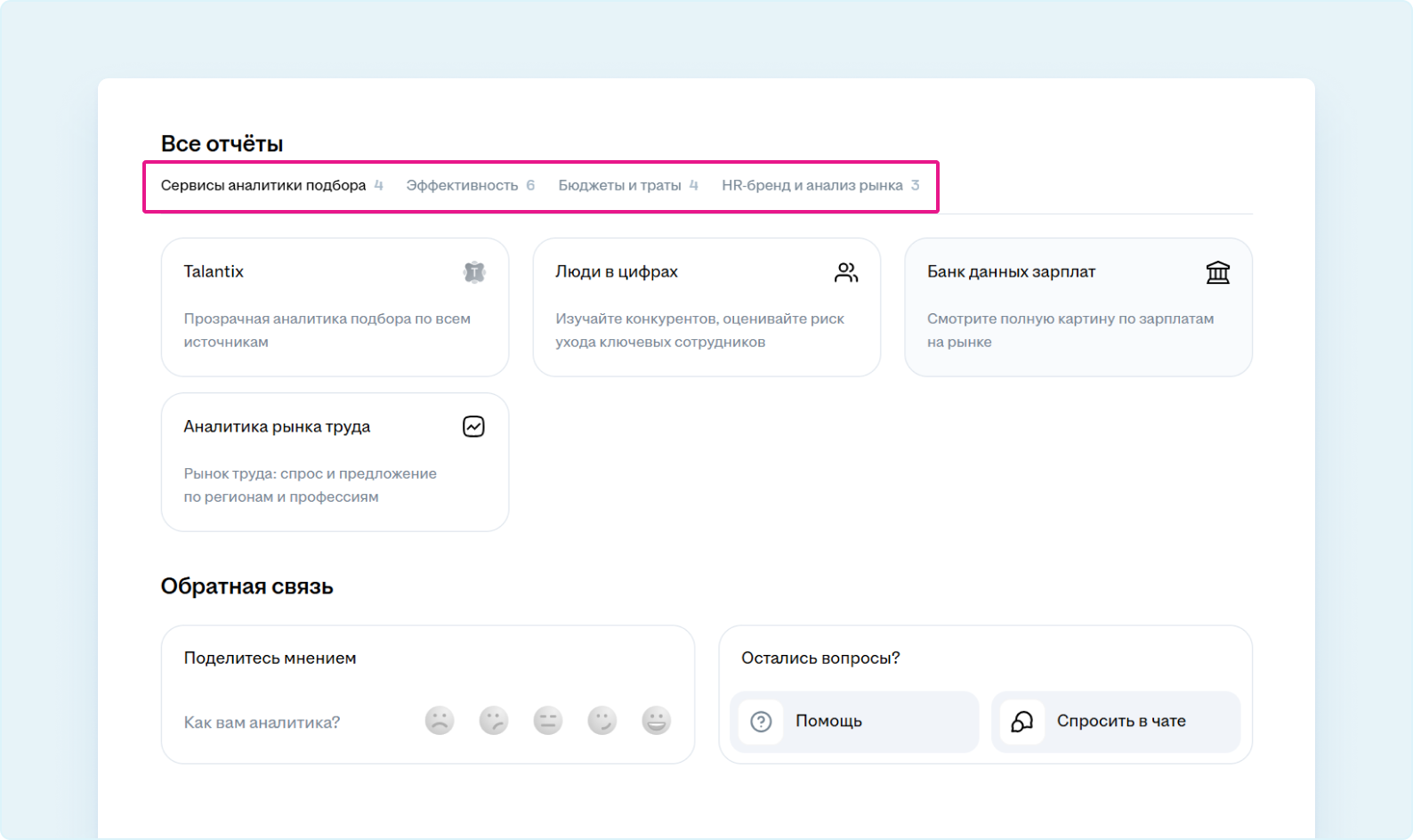This screenshot has height=840, width=1413.
Task: Go to Сервисы аналитики подбора tab
Action: click(x=263, y=185)
